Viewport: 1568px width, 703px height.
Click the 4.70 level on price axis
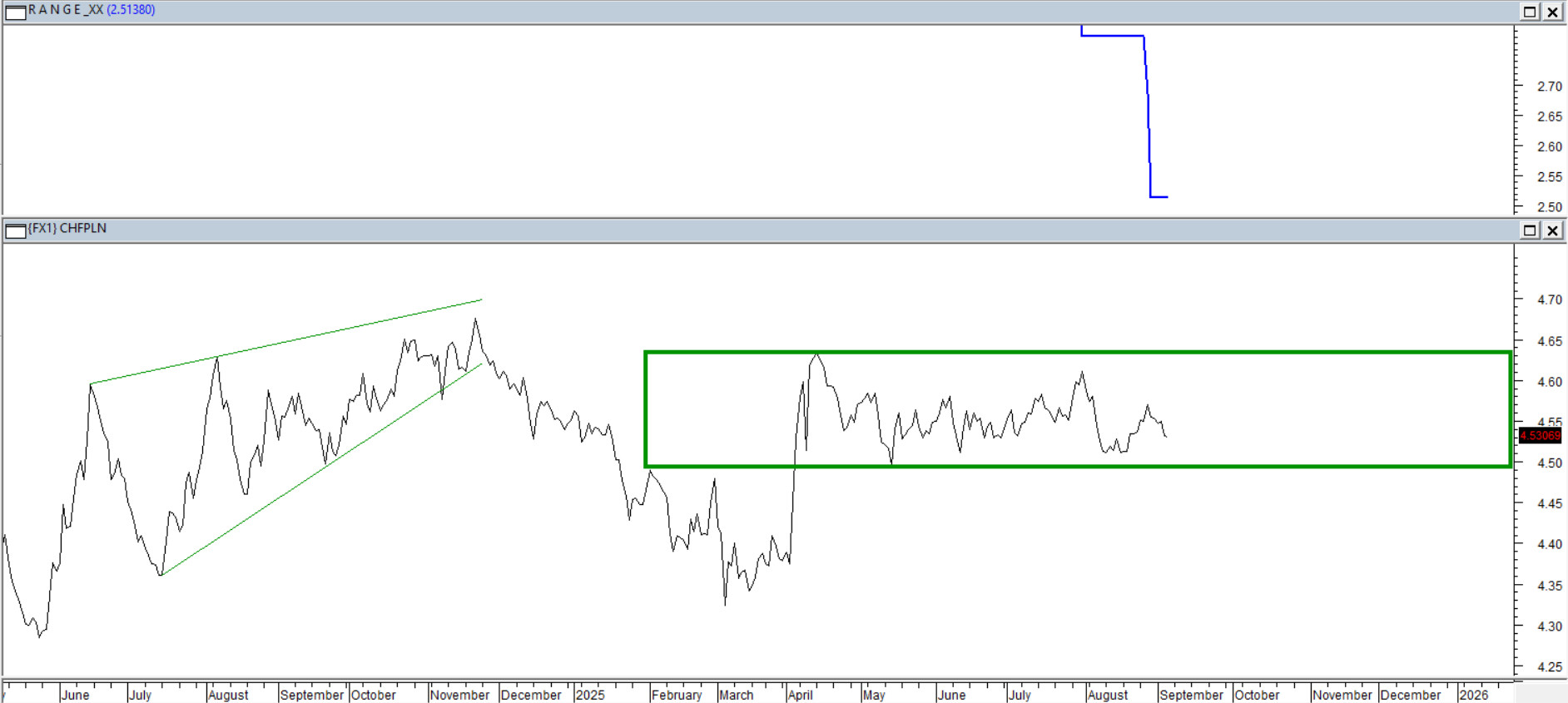(x=1549, y=300)
